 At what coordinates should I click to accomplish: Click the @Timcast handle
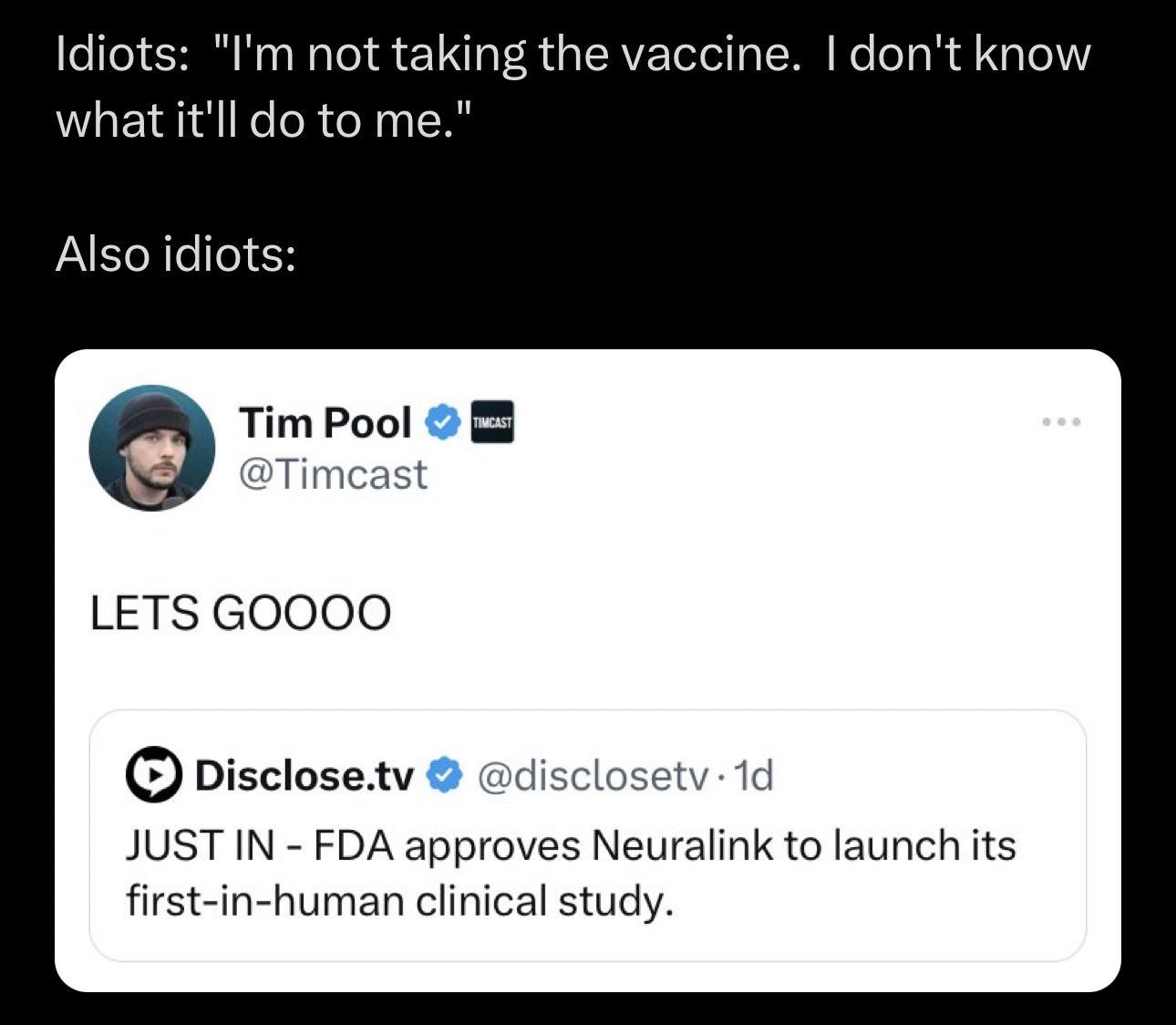(334, 473)
